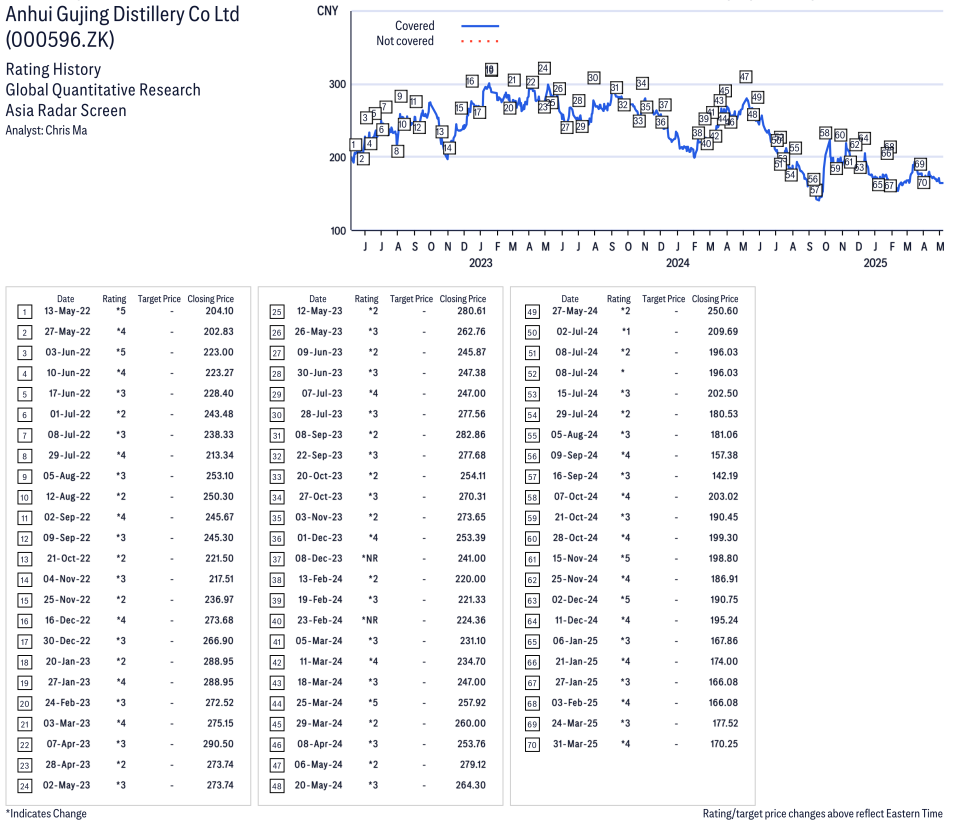Click the *1 rating in the 02-Jul-24 row
Viewport: 954px width, 820px height.
click(625, 332)
